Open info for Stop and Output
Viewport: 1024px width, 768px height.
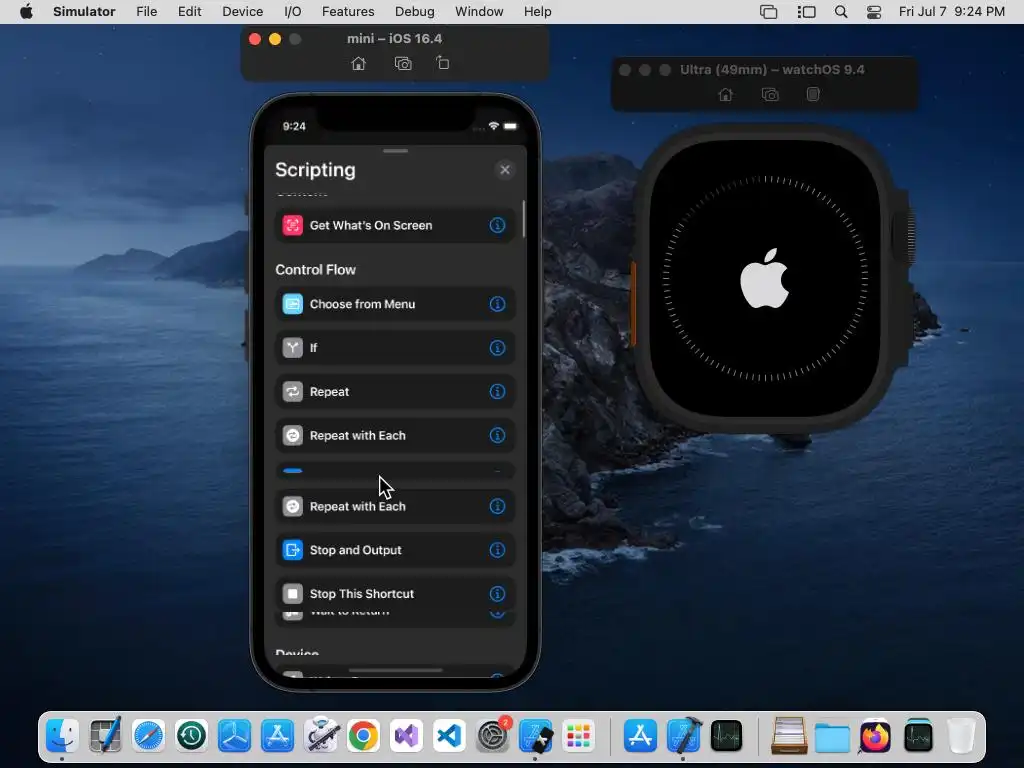click(x=497, y=550)
